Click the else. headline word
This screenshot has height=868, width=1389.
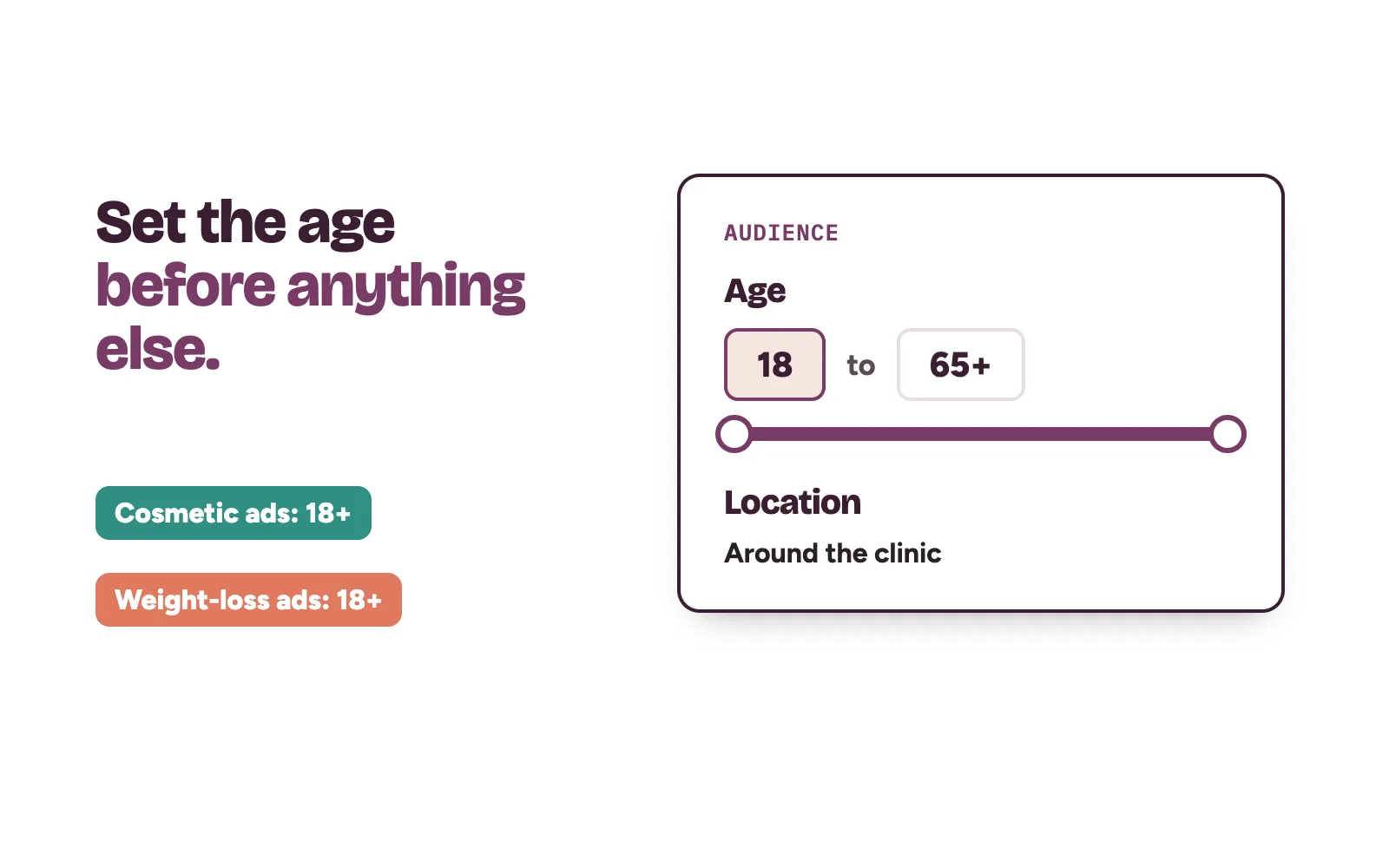[157, 349]
